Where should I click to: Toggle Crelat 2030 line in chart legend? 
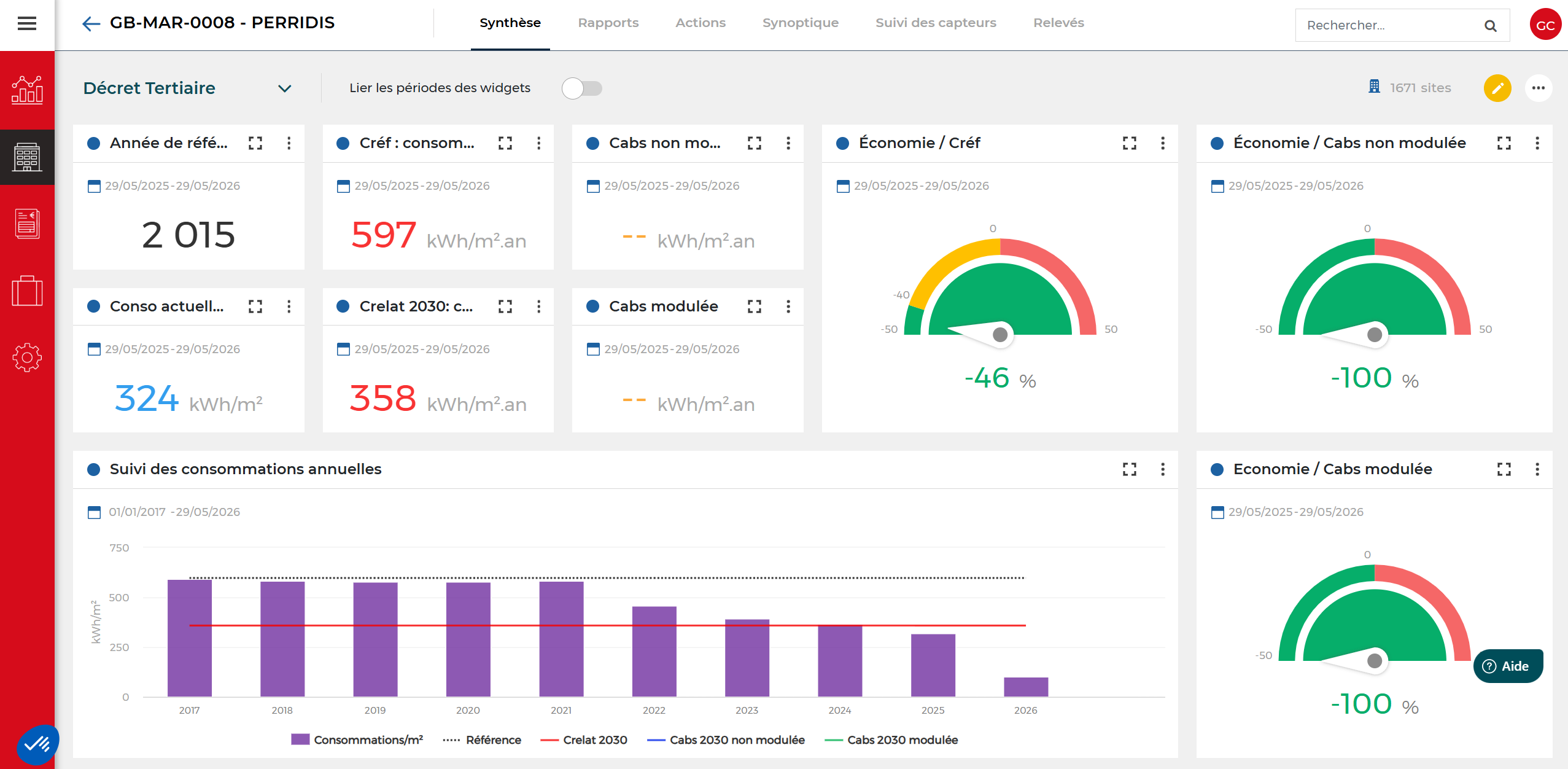point(584,740)
